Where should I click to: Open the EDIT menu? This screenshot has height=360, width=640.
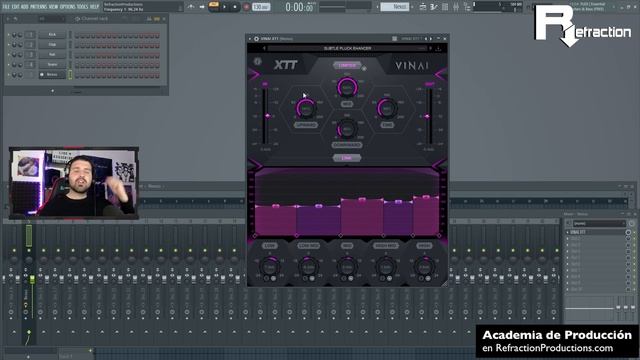[15, 7]
